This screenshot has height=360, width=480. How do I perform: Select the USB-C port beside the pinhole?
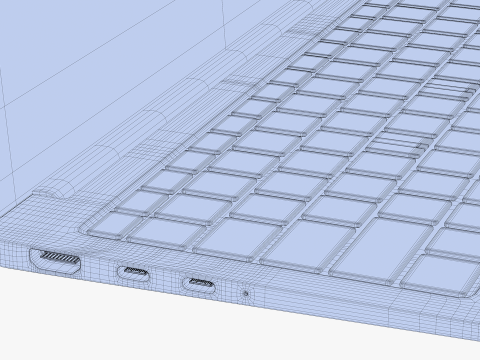199,285
